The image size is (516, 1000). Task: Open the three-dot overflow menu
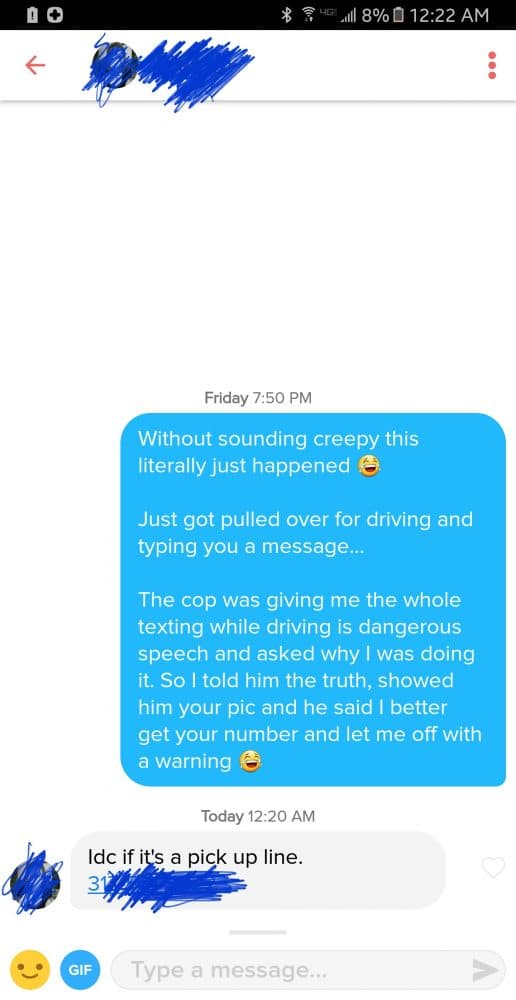pos(492,65)
